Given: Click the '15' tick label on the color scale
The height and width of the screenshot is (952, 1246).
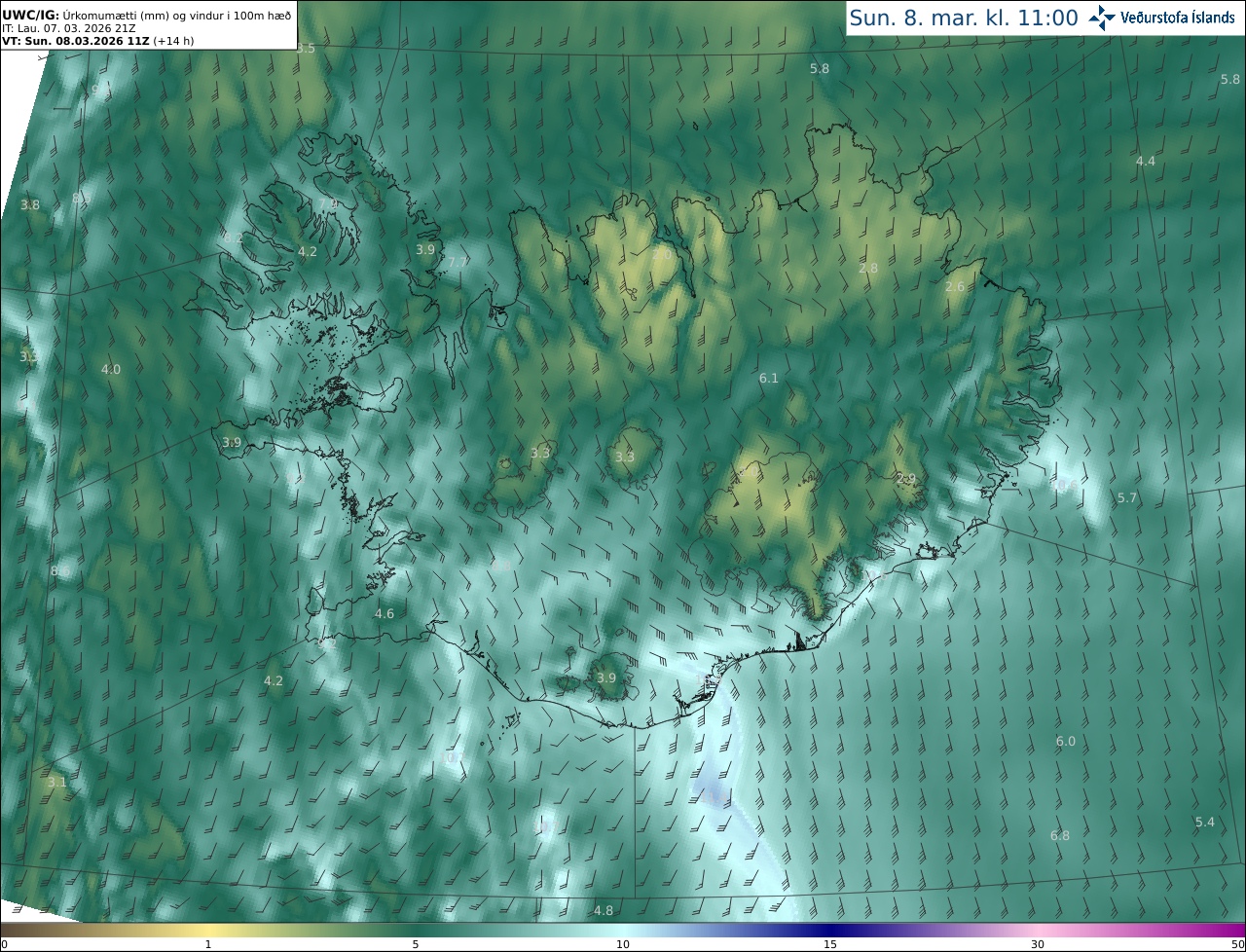Looking at the screenshot, I should [x=830, y=944].
